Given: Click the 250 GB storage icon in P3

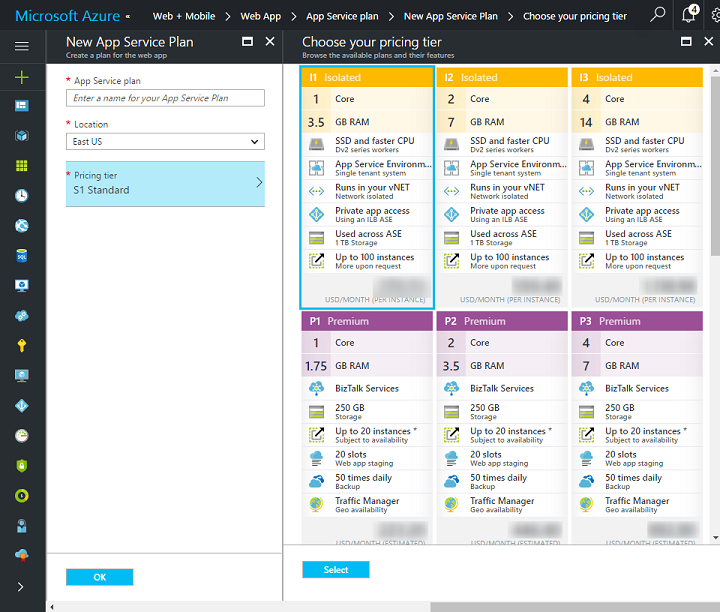Looking at the screenshot, I should pyautogui.click(x=586, y=412).
